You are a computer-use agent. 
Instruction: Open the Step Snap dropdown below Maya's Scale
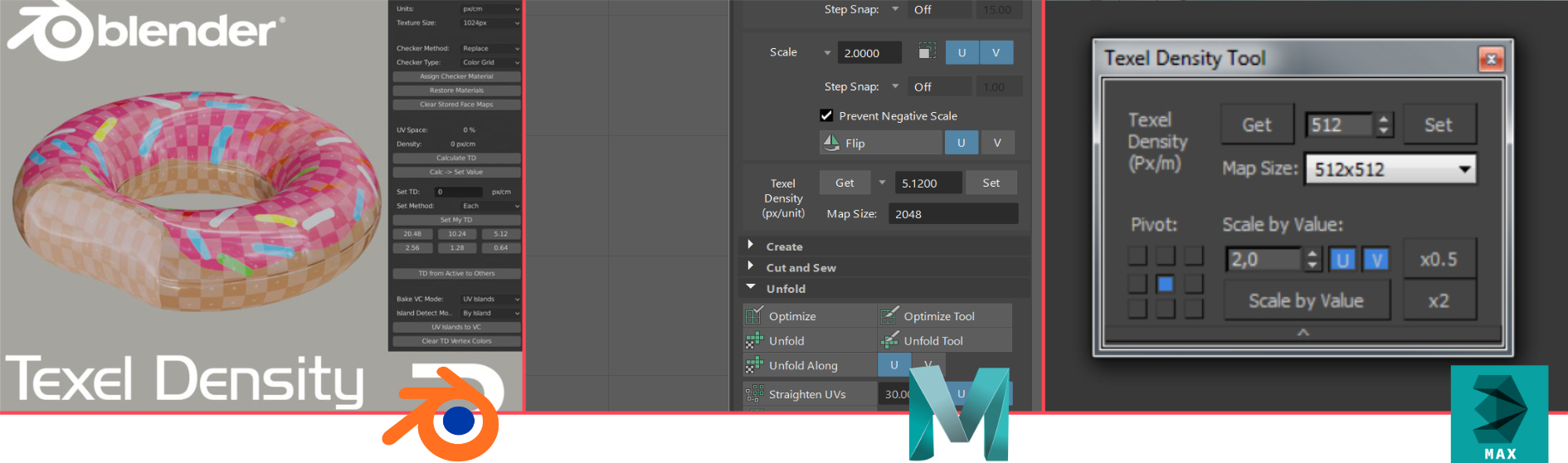(895, 86)
